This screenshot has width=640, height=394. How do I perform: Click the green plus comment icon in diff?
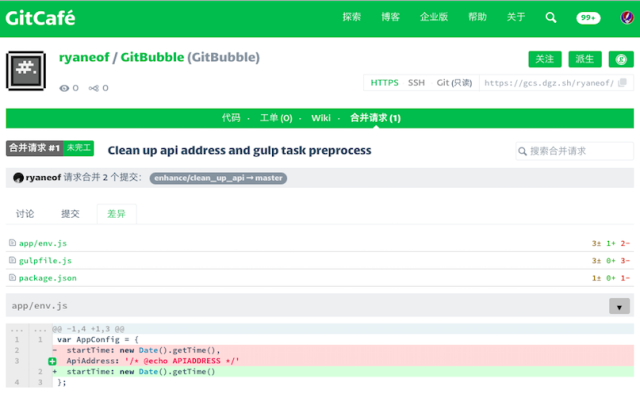click(x=52, y=361)
